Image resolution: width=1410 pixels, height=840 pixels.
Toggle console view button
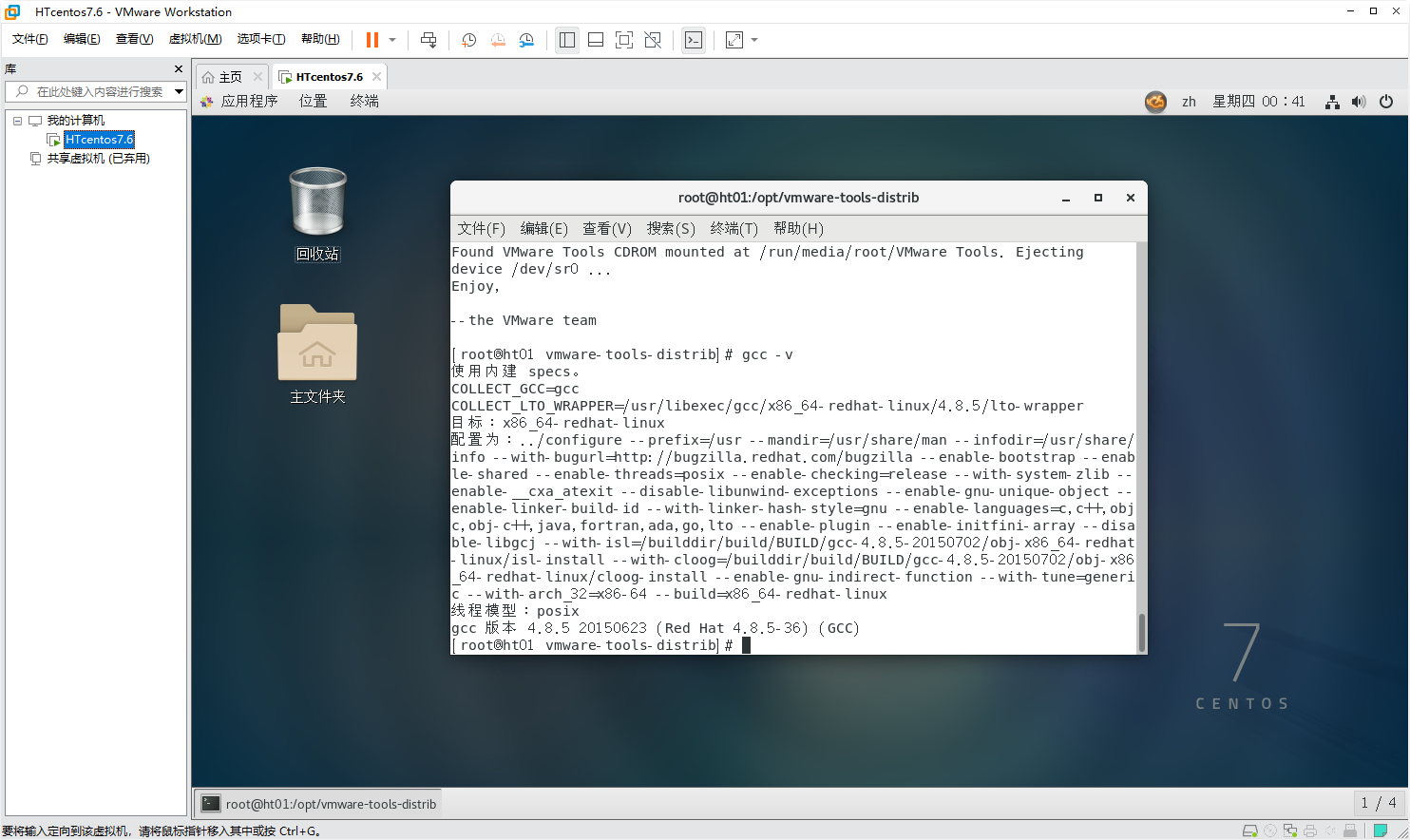tap(694, 40)
